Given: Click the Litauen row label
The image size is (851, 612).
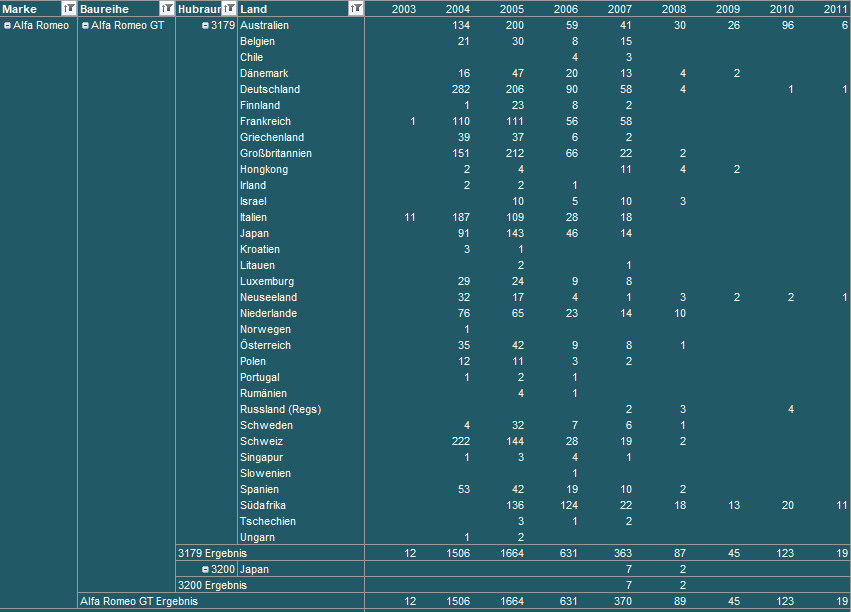Looking at the screenshot, I should 257,265.
